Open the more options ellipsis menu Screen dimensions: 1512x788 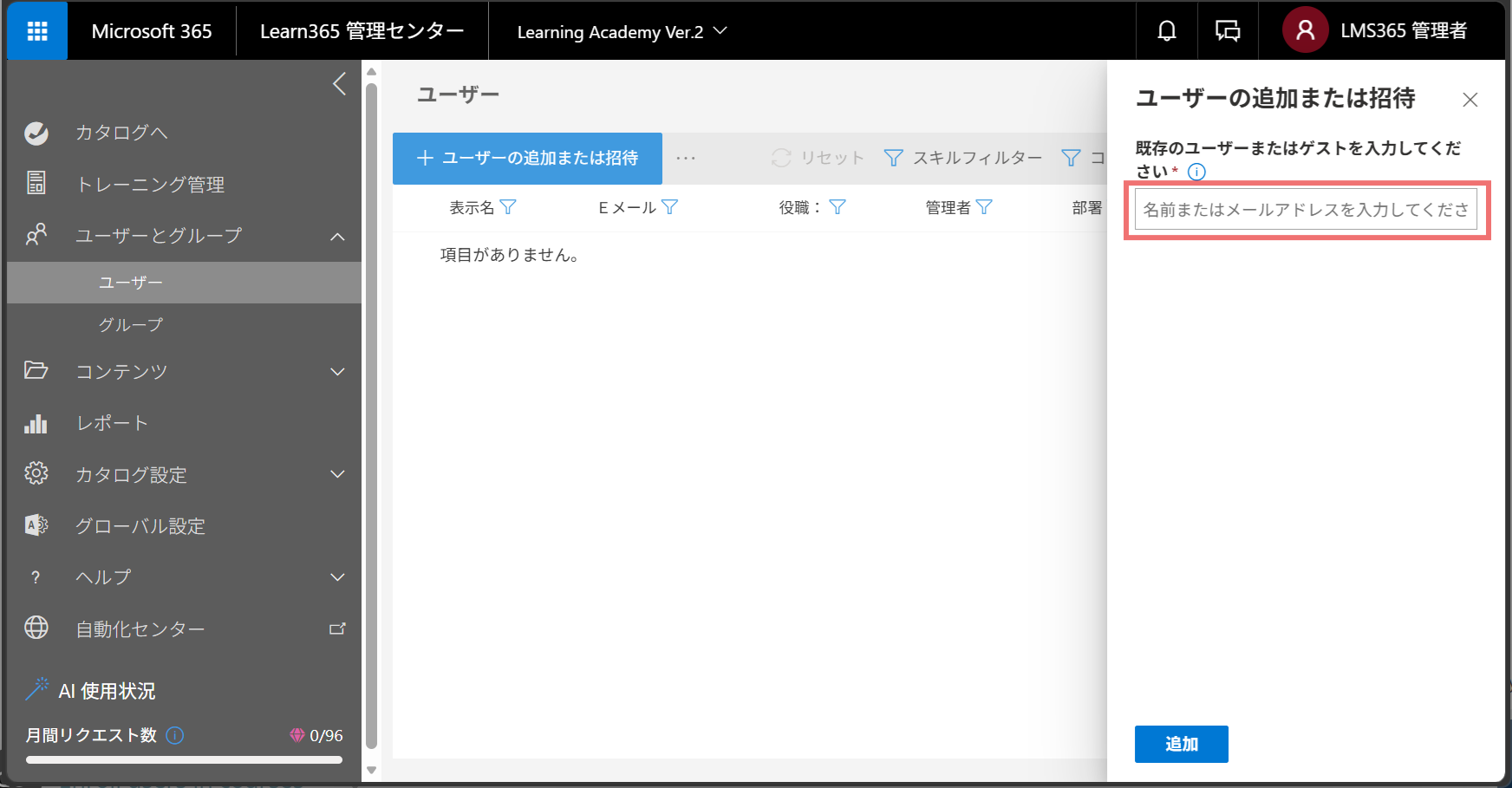pyautogui.click(x=686, y=159)
